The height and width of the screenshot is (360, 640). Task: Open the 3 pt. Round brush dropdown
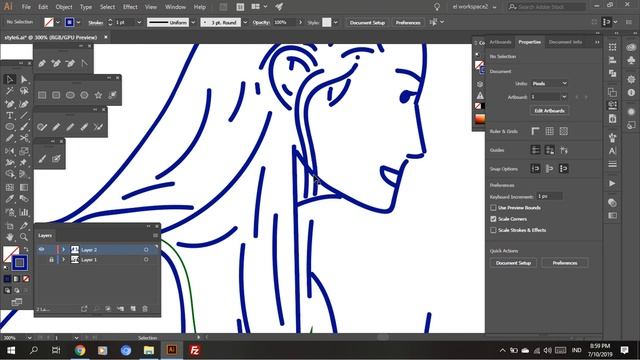[245, 22]
